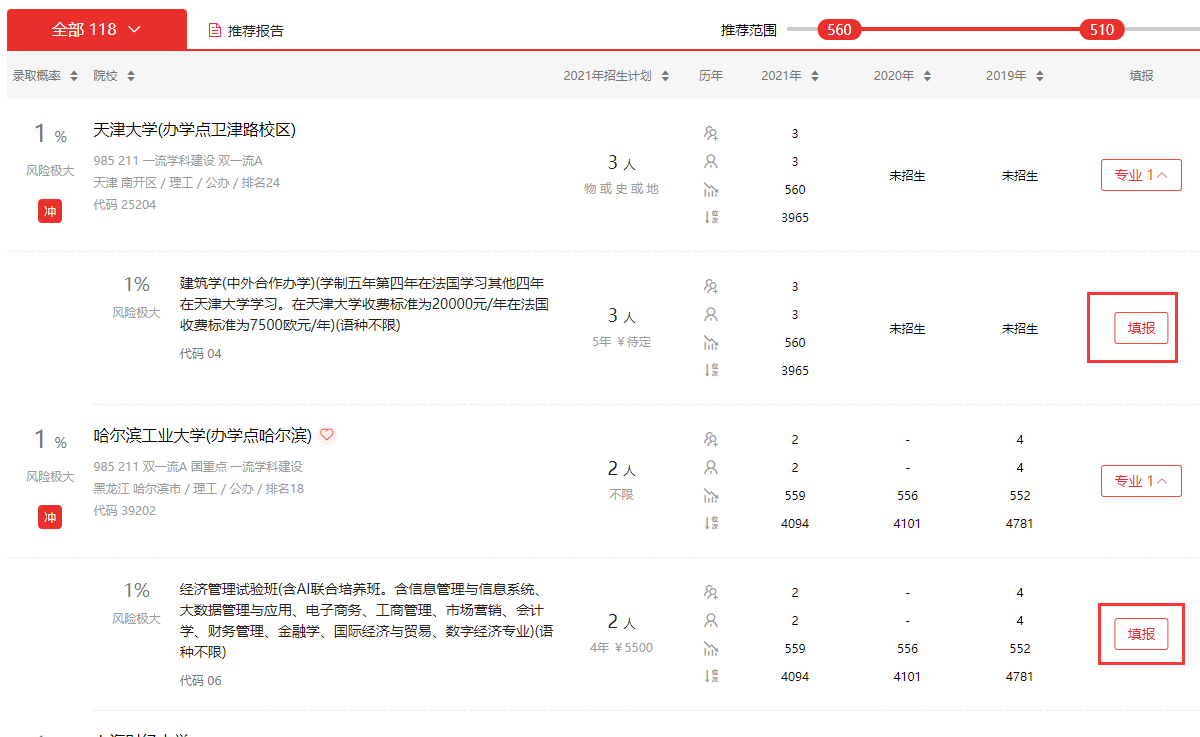Click lowest-score chart icon in 建筑学 major row
The width and height of the screenshot is (1200, 737).
(711, 342)
